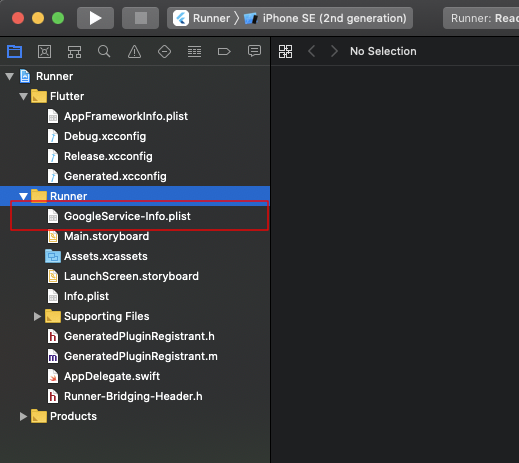Switch to the Debug navigator
Image resolution: width=519 pixels, height=463 pixels.
[194, 51]
